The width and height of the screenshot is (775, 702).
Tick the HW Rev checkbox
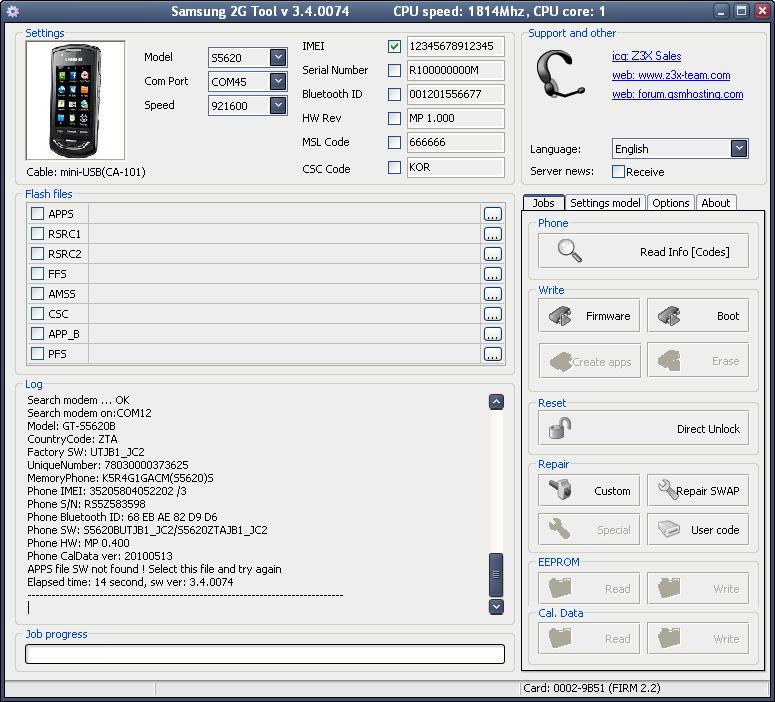pos(394,118)
